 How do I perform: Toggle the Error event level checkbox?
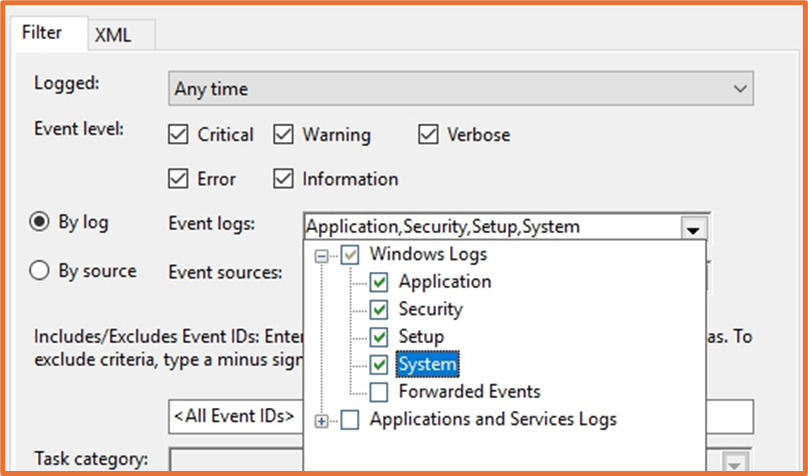178,179
